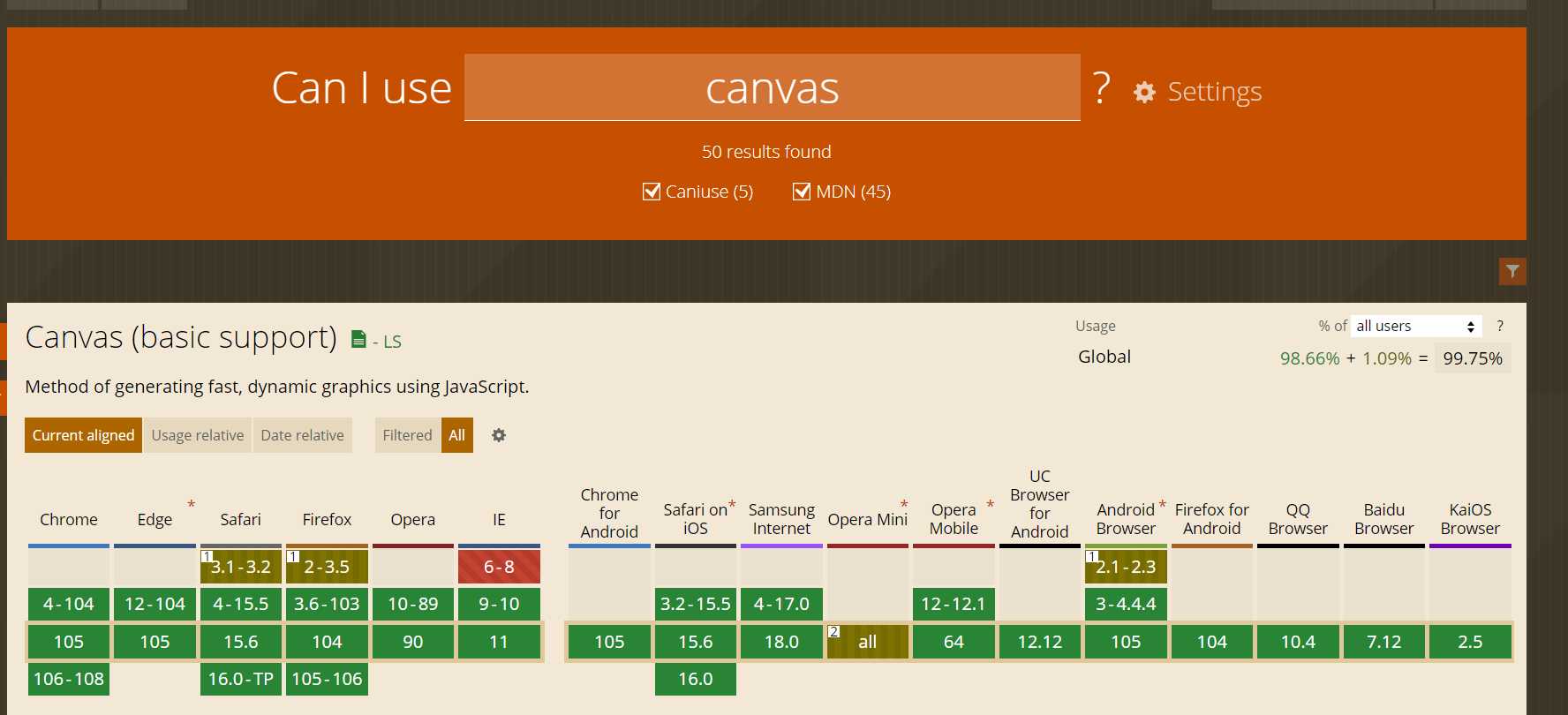Viewport: 1568px width, 715px height.
Task: Select the Chrome for Android 105 cell
Action: 609,642
